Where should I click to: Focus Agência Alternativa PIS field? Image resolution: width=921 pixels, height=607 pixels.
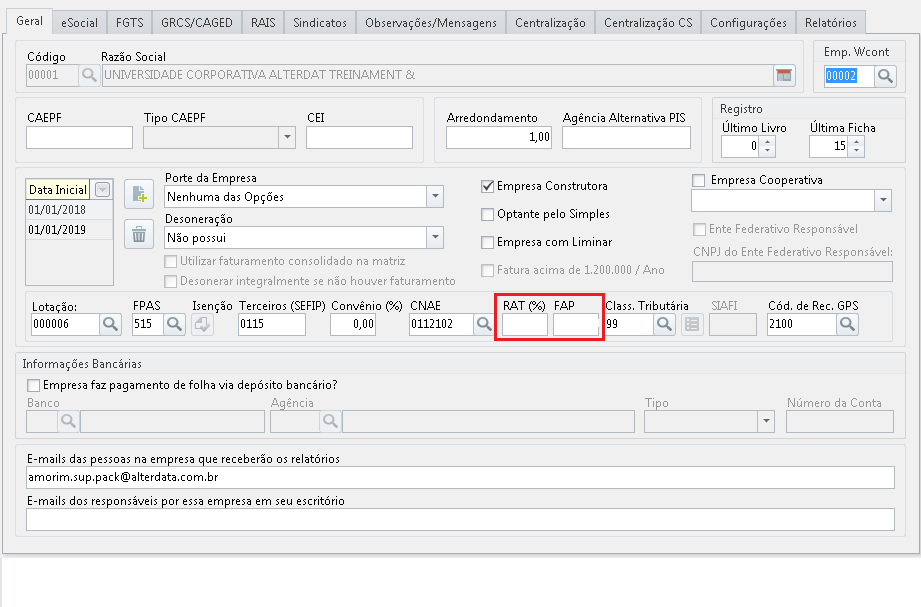[x=626, y=138]
